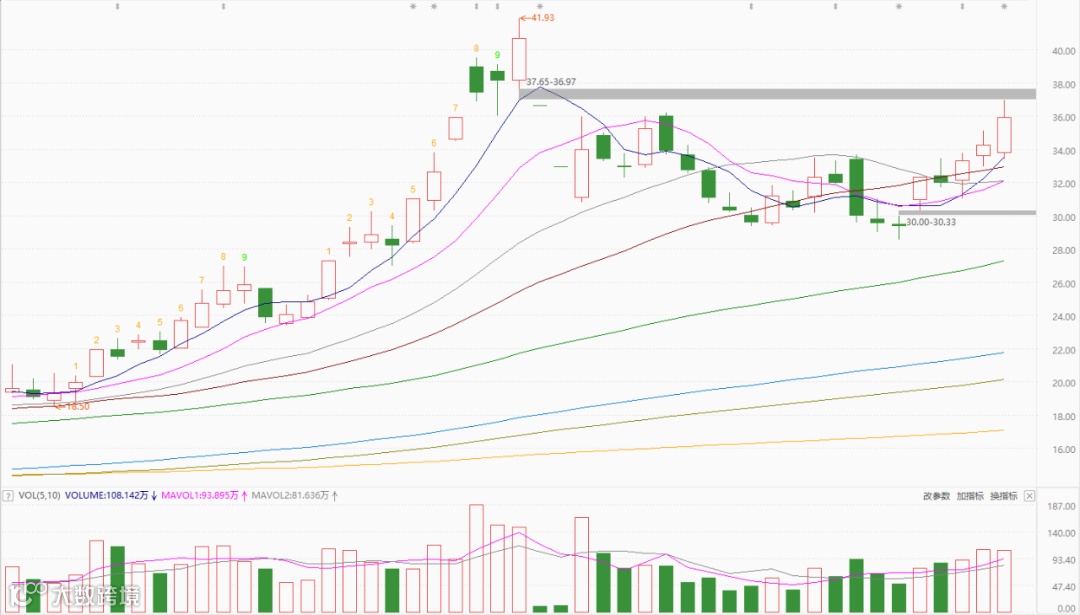Click the tallest volume bar in the volume panel
This screenshot has width=1080, height=615.
point(476,559)
